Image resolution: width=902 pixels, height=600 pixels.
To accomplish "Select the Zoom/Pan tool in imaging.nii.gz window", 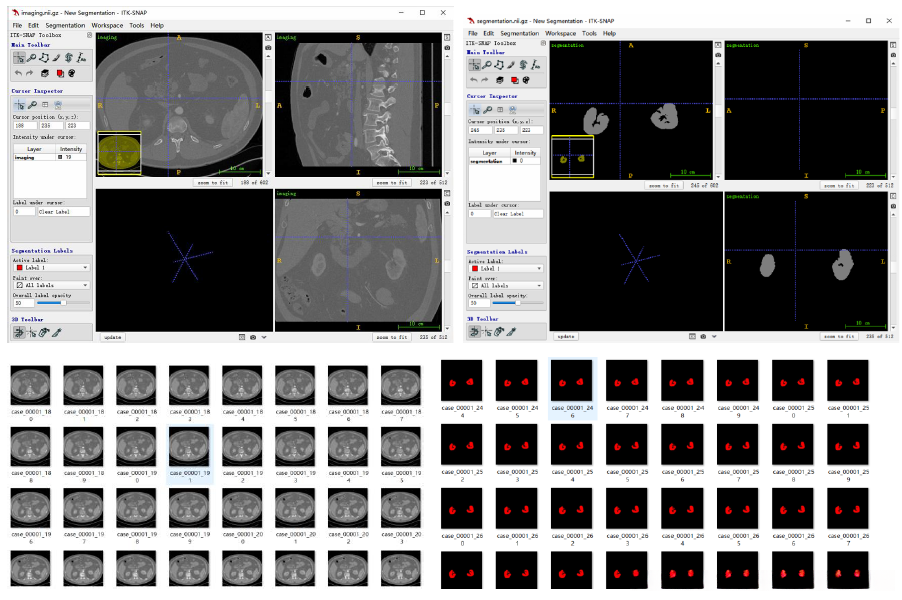I will click(x=30, y=58).
